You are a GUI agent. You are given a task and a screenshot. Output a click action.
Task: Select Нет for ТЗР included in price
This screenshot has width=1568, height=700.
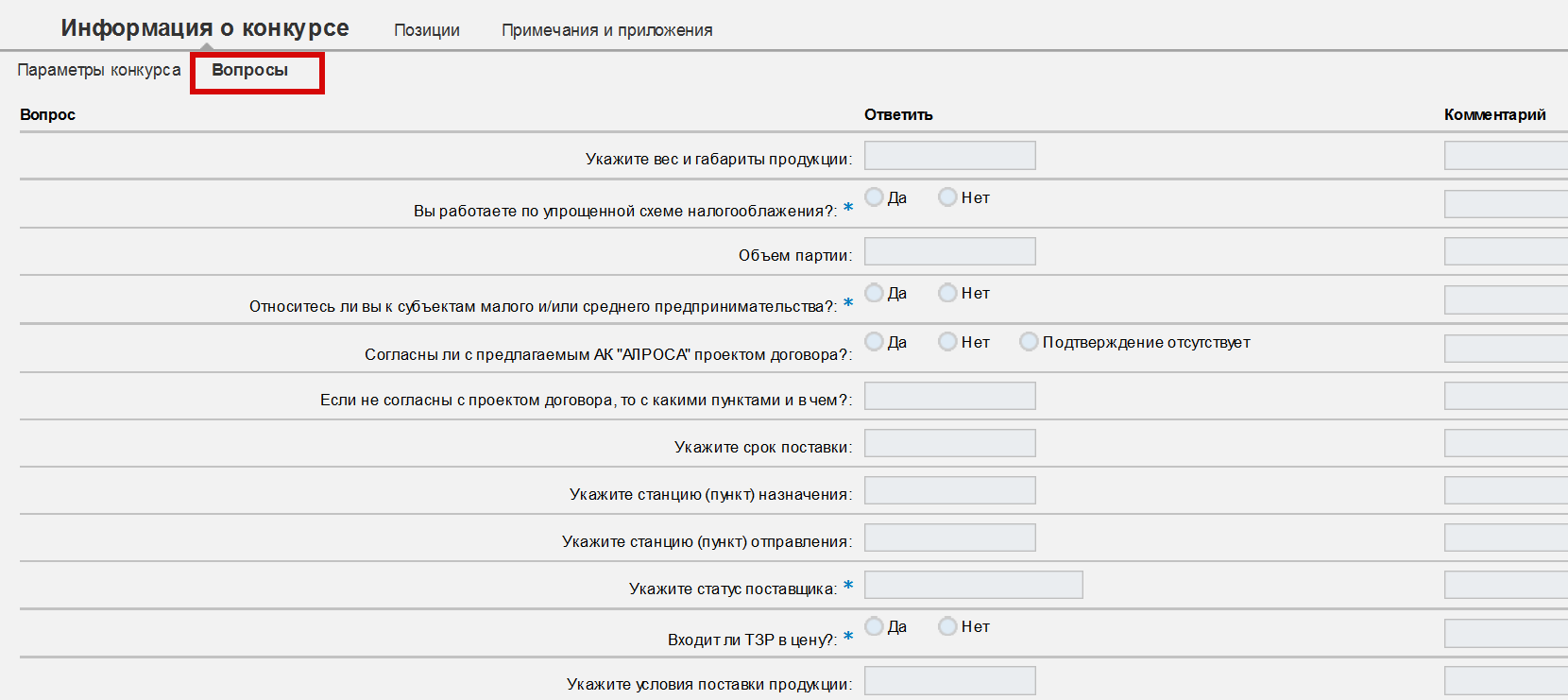tap(947, 626)
